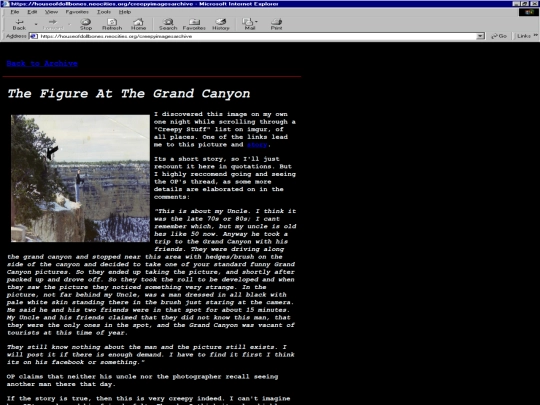Open the Search pane
This screenshot has width=540, height=405.
[x=168, y=24]
